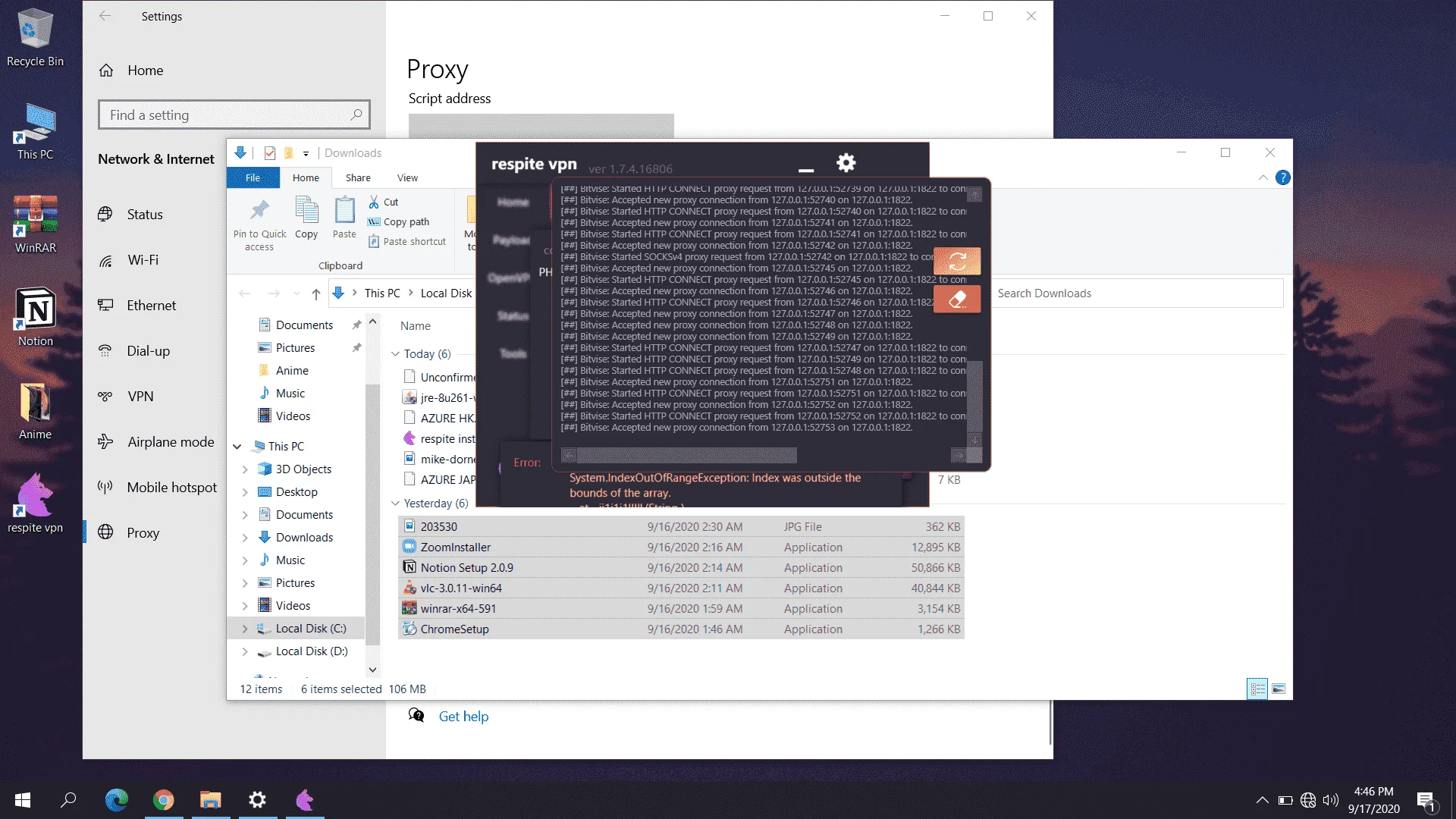Switch to details view layout icon
1456x819 pixels.
pyautogui.click(x=1257, y=689)
